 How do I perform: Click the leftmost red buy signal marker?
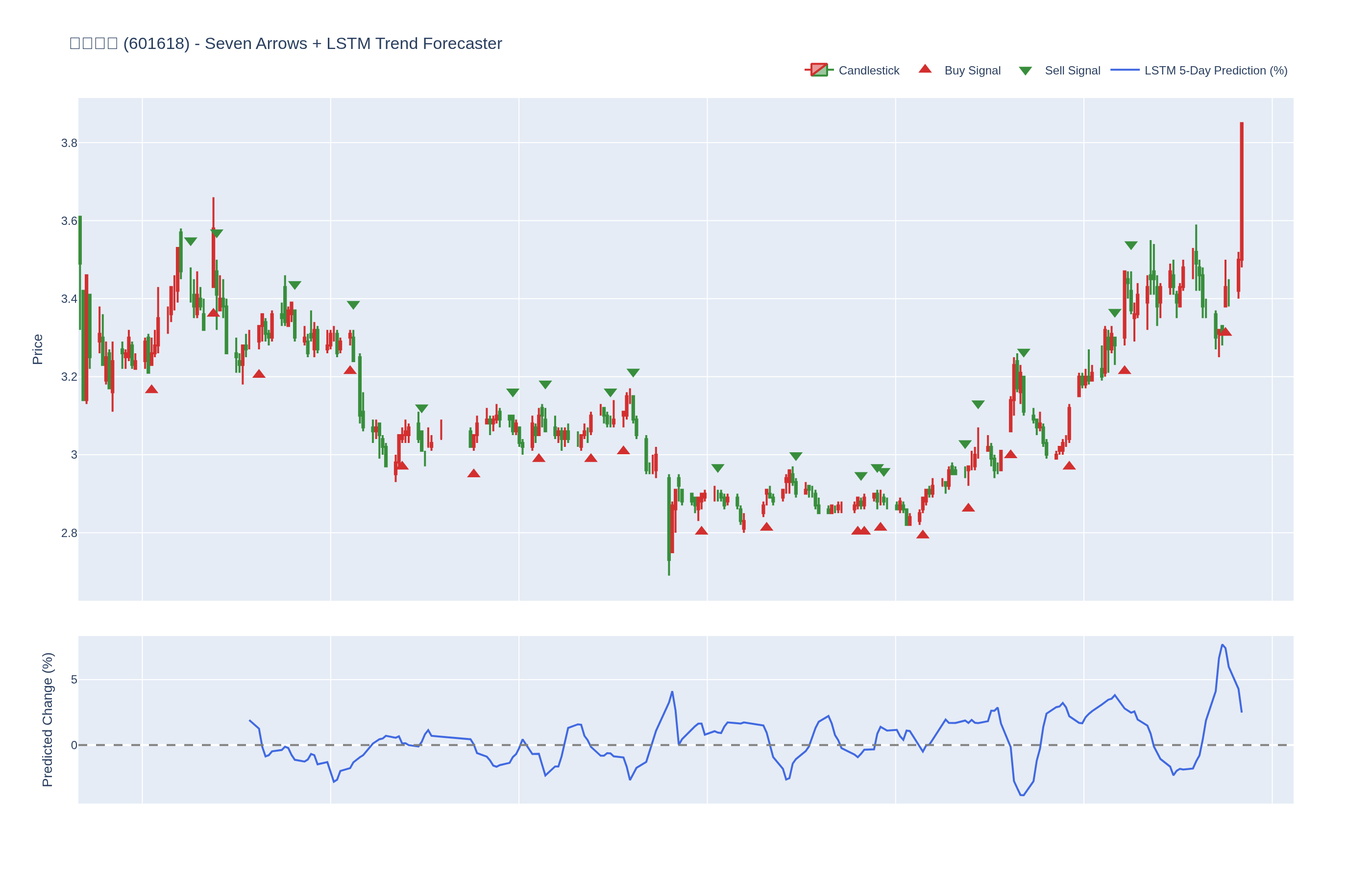point(151,390)
